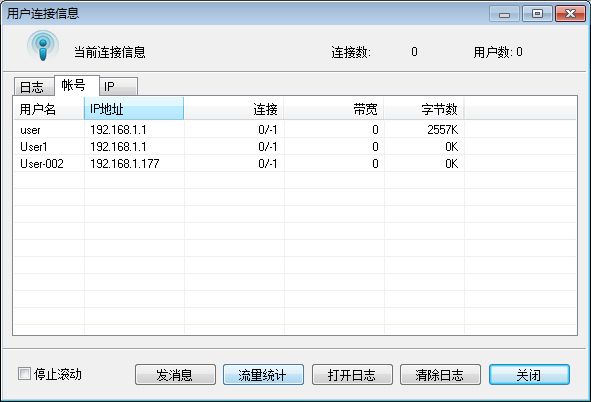Click 清除日志 to clear logs

(440, 374)
